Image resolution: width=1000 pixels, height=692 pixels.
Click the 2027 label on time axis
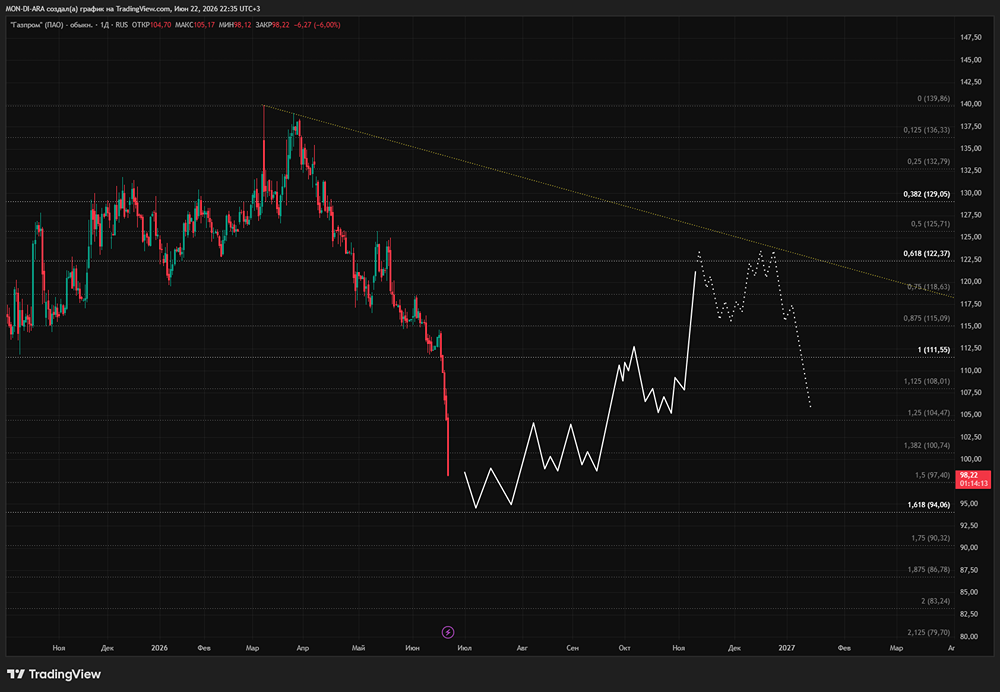[786, 648]
